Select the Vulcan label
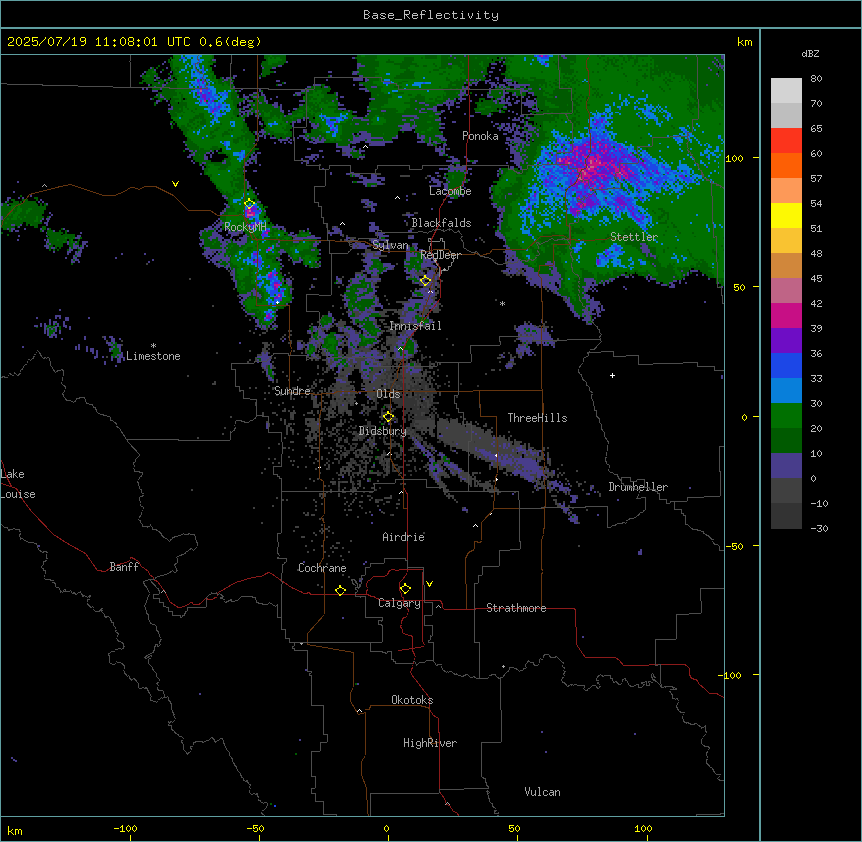 coord(542,792)
